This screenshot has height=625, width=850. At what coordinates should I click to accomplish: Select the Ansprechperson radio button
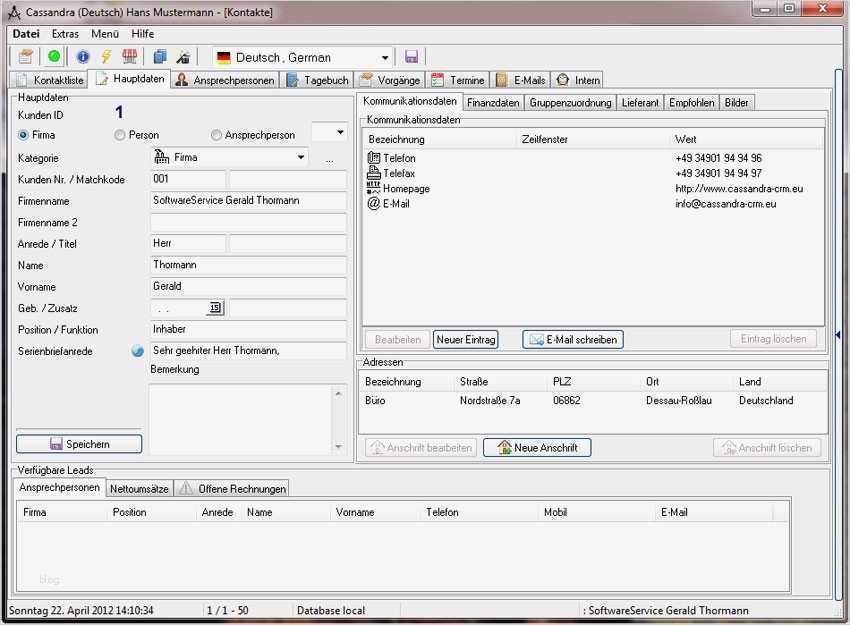coord(216,135)
